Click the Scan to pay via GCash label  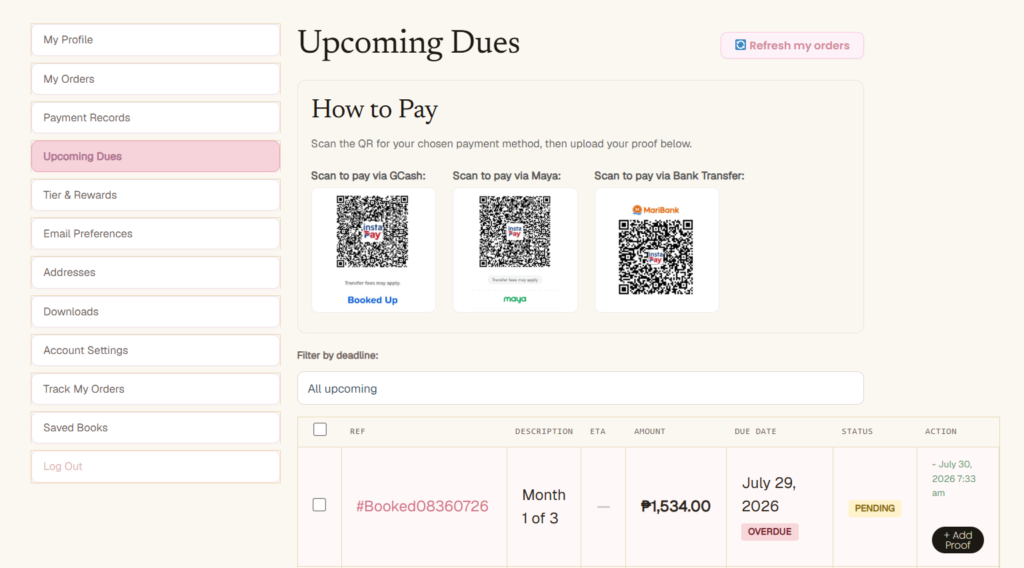tap(368, 176)
